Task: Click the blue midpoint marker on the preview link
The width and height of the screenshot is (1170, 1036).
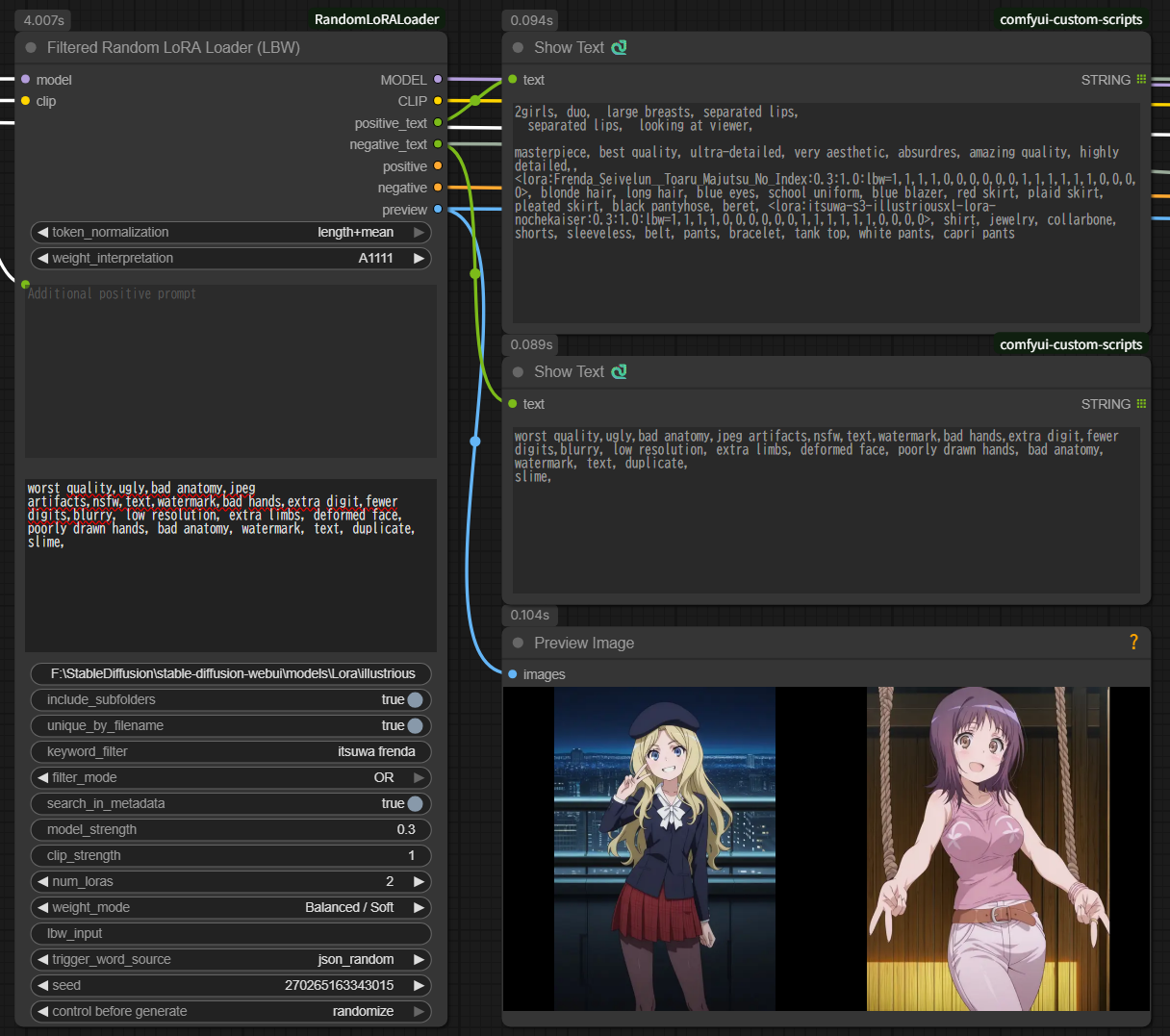Action: pos(475,442)
